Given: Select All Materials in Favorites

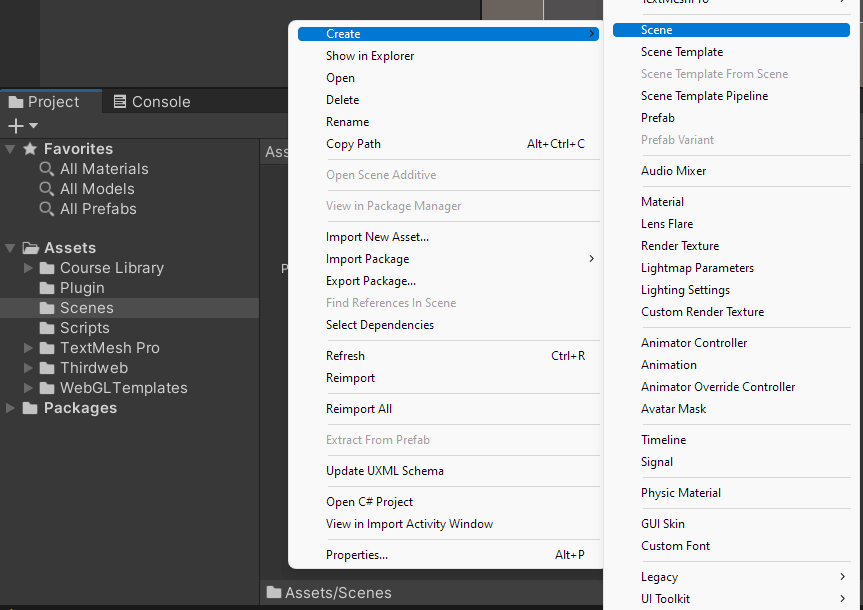Looking at the screenshot, I should (x=104, y=169).
